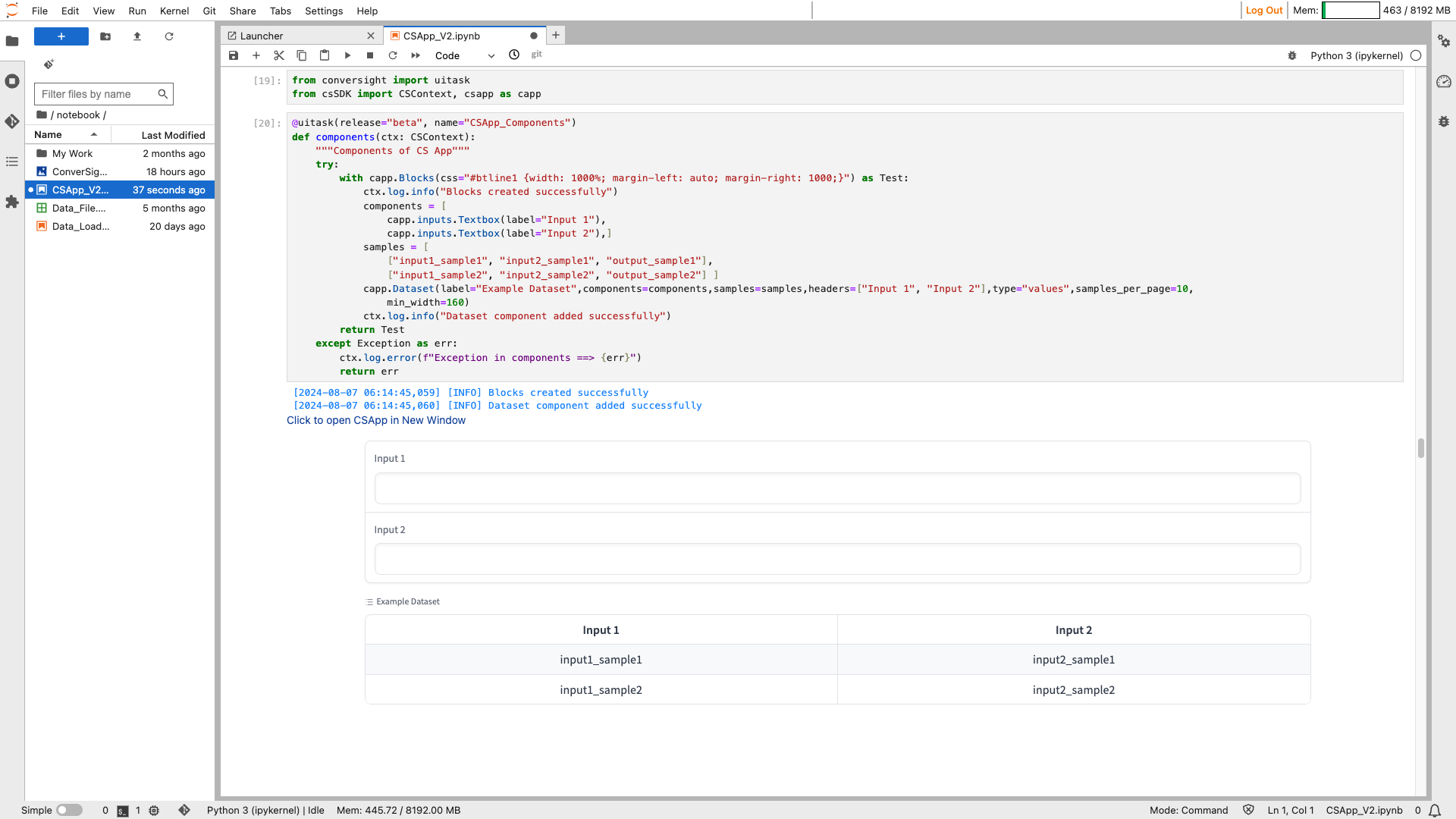Click into the Input 1 textbox
This screenshot has width=1456, height=819.
coord(837,488)
